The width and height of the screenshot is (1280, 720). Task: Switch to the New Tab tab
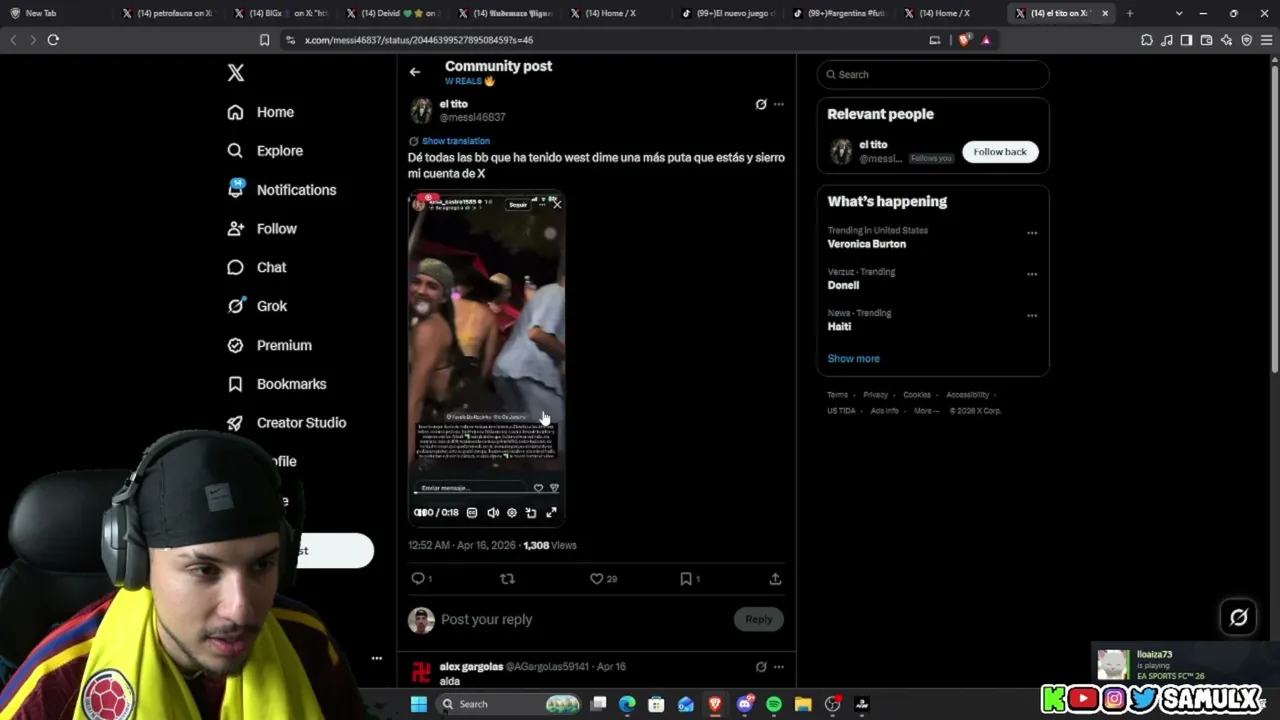click(55, 14)
